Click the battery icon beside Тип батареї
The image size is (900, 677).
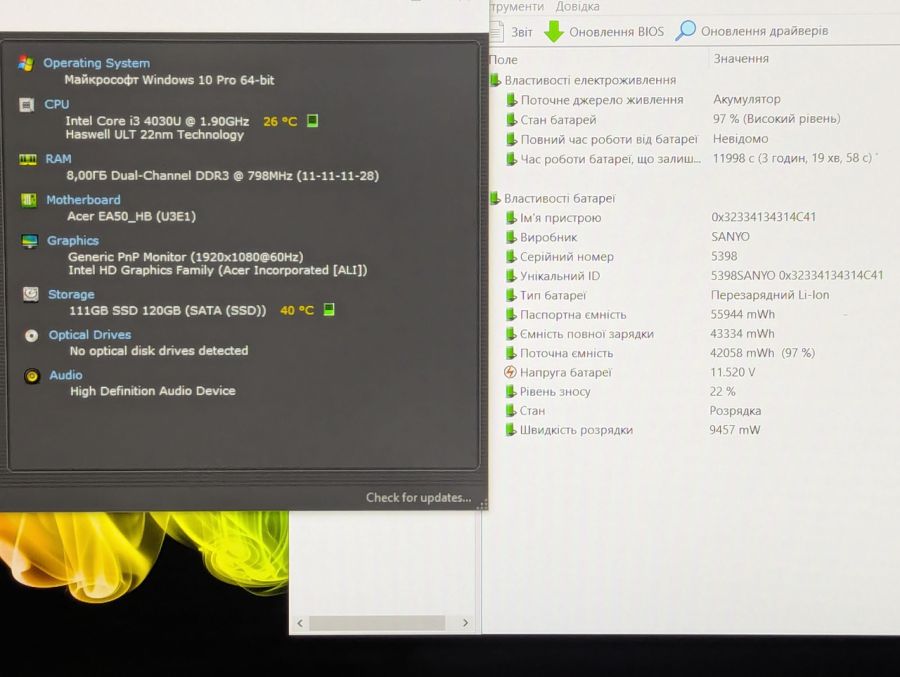pyautogui.click(x=510, y=295)
